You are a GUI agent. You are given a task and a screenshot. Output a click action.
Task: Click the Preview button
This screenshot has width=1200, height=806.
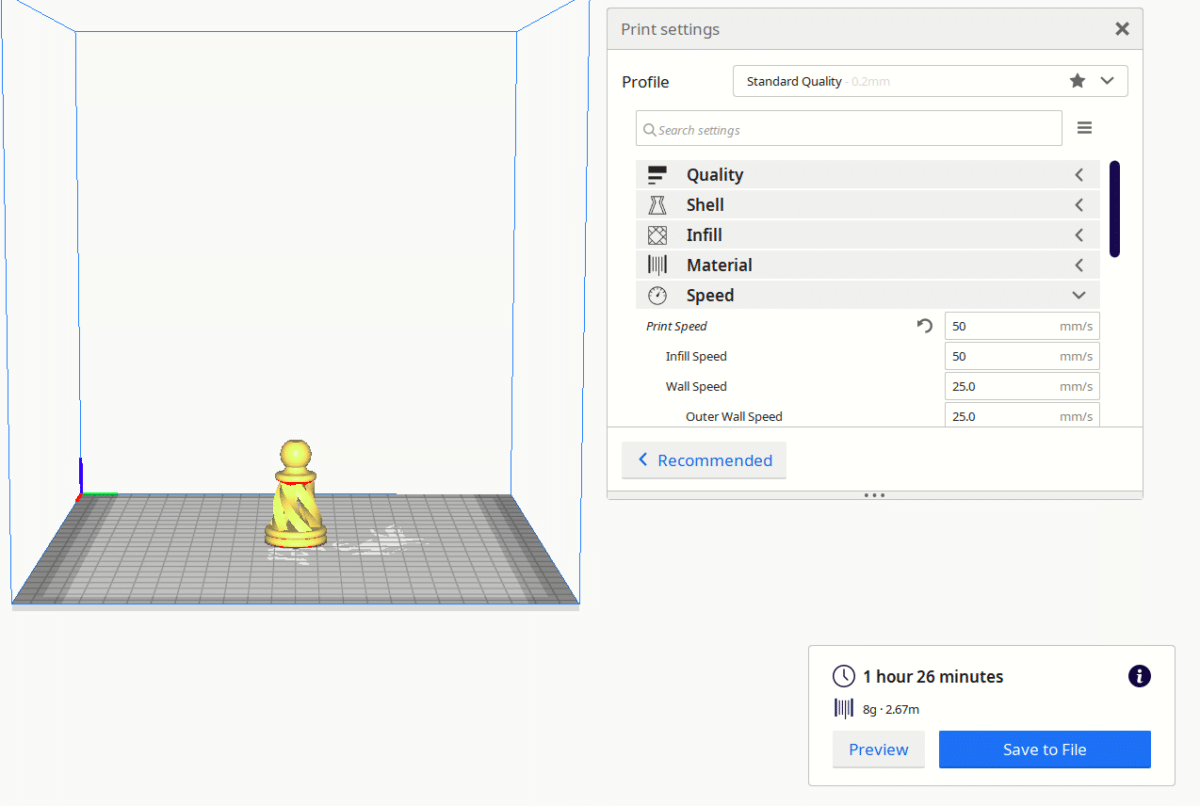point(878,749)
